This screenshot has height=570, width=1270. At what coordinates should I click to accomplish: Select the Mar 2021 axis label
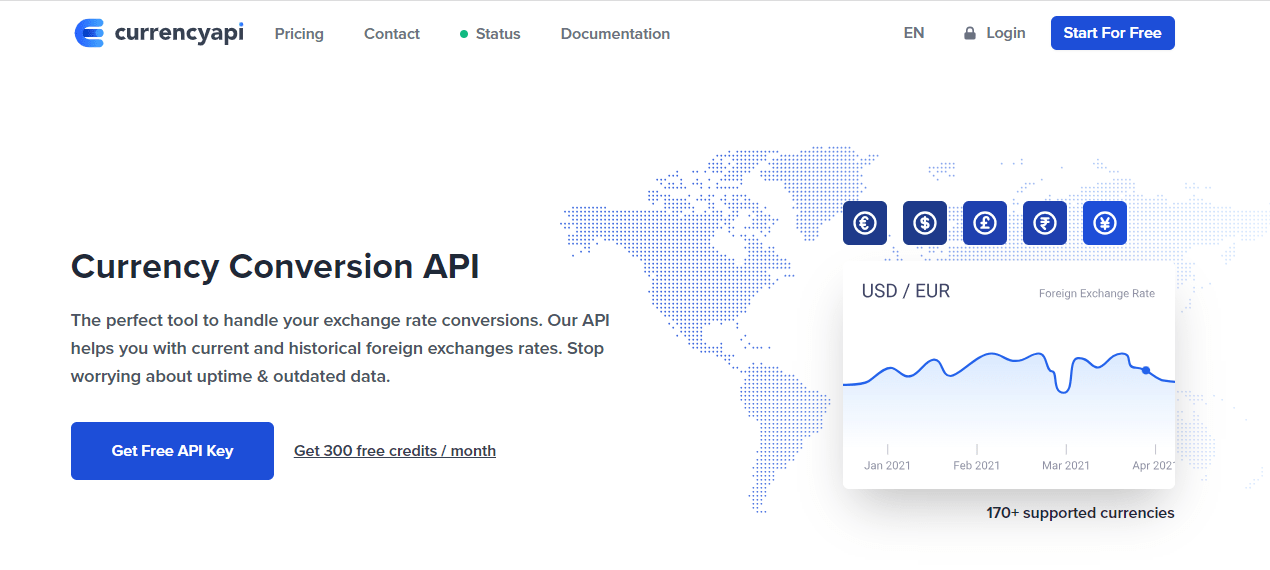pos(1066,465)
